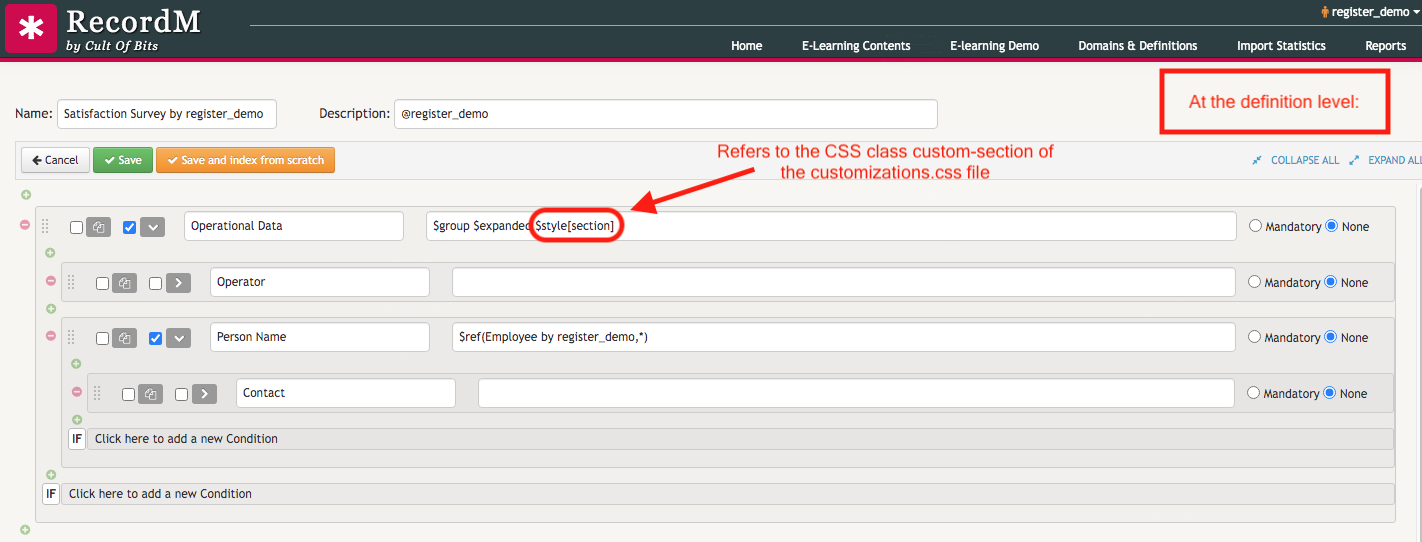Viewport: 1422px width, 542px height.
Task: Select None radio for Contact field
Action: [x=1329, y=393]
